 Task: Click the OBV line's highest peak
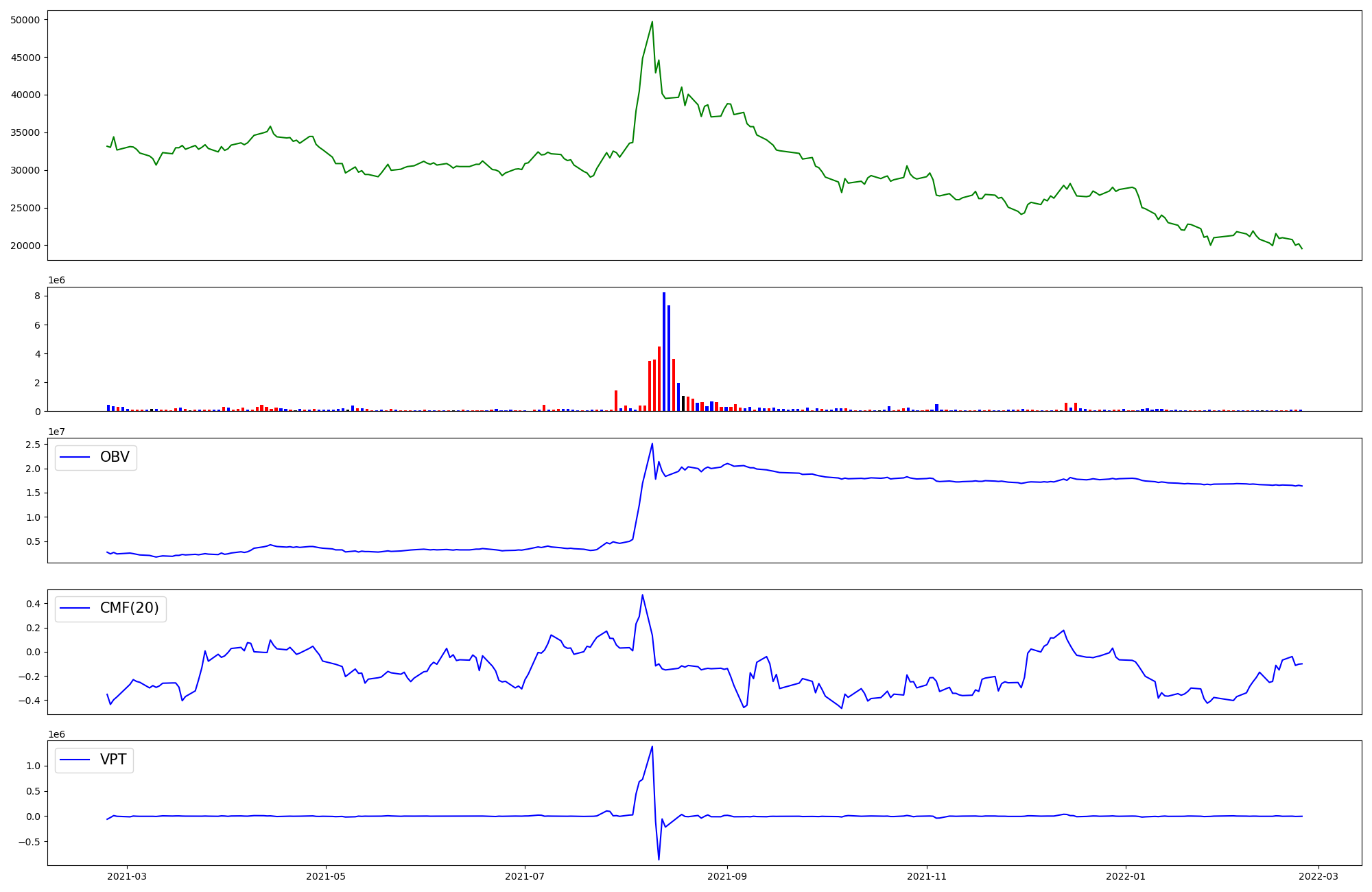pos(652,444)
